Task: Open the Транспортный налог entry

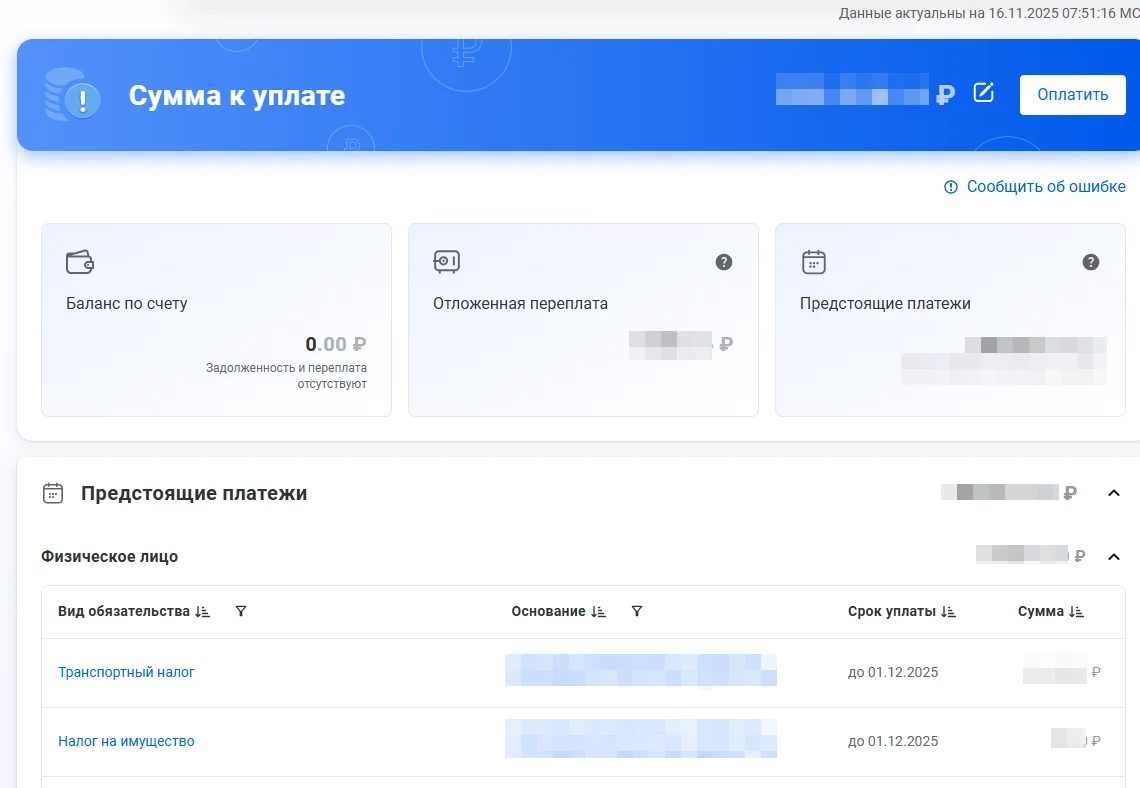Action: [x=126, y=672]
